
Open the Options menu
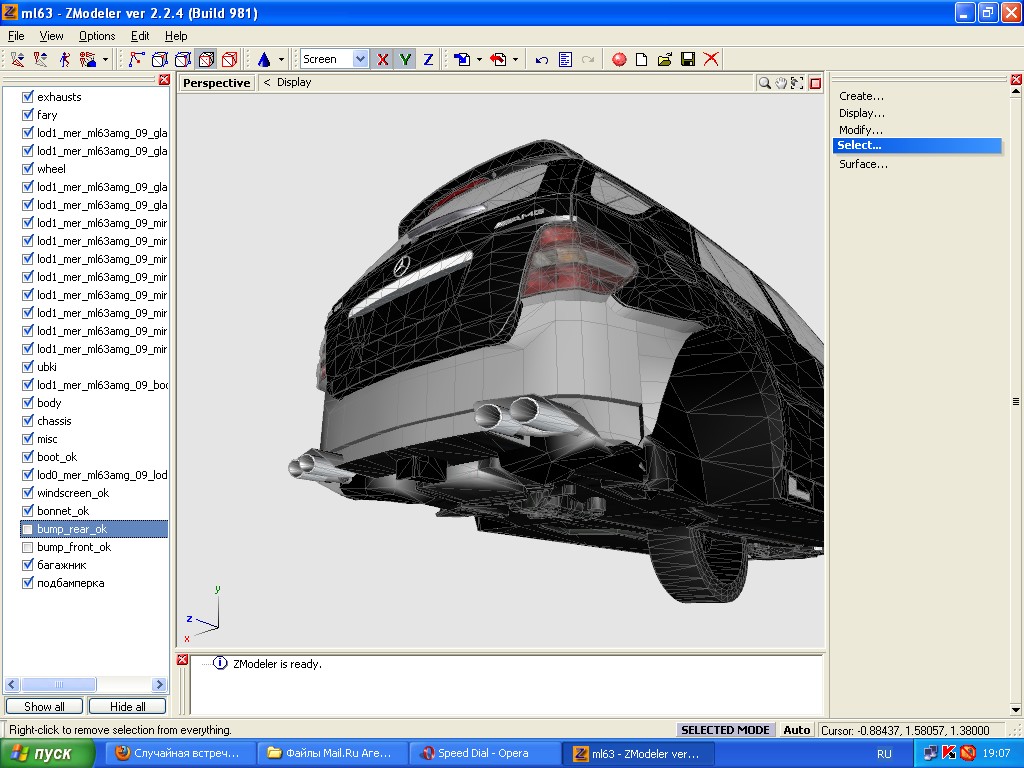[x=97, y=36]
